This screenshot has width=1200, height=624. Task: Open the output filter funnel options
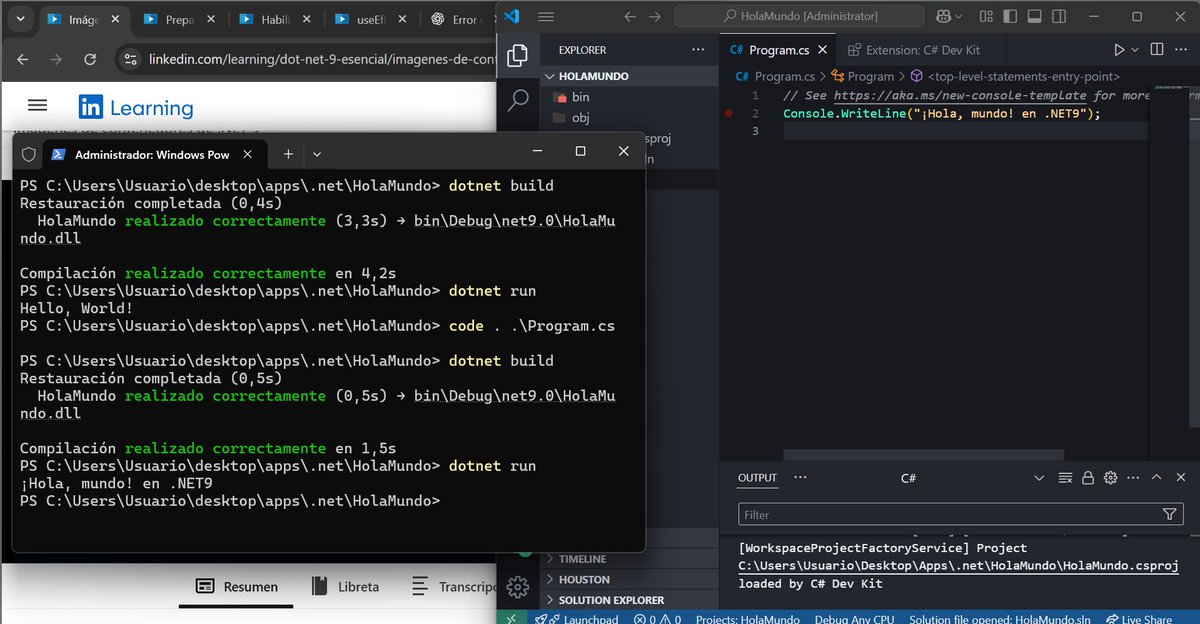click(x=1170, y=514)
